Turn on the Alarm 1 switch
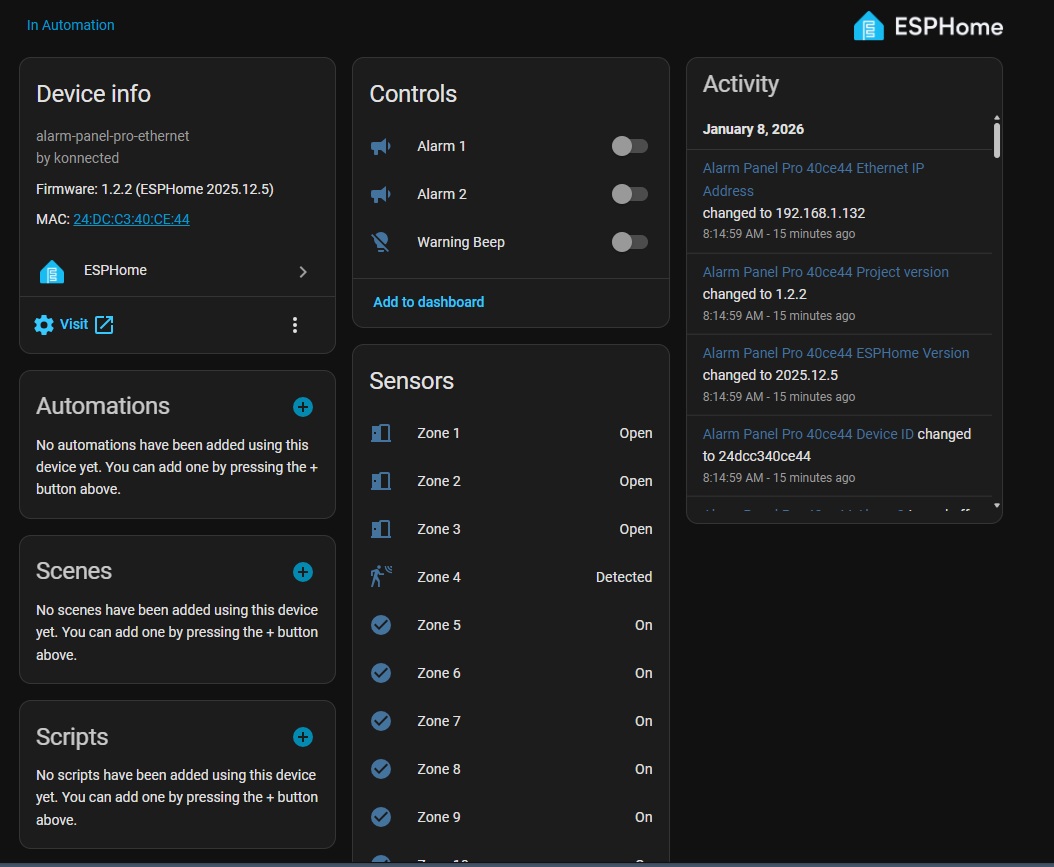 [630, 146]
